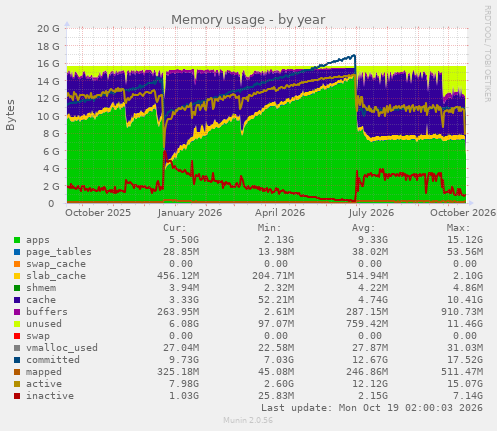Screen dimensions: 497x431
Task: Click inactive max value 7.14G
Action: point(468,396)
